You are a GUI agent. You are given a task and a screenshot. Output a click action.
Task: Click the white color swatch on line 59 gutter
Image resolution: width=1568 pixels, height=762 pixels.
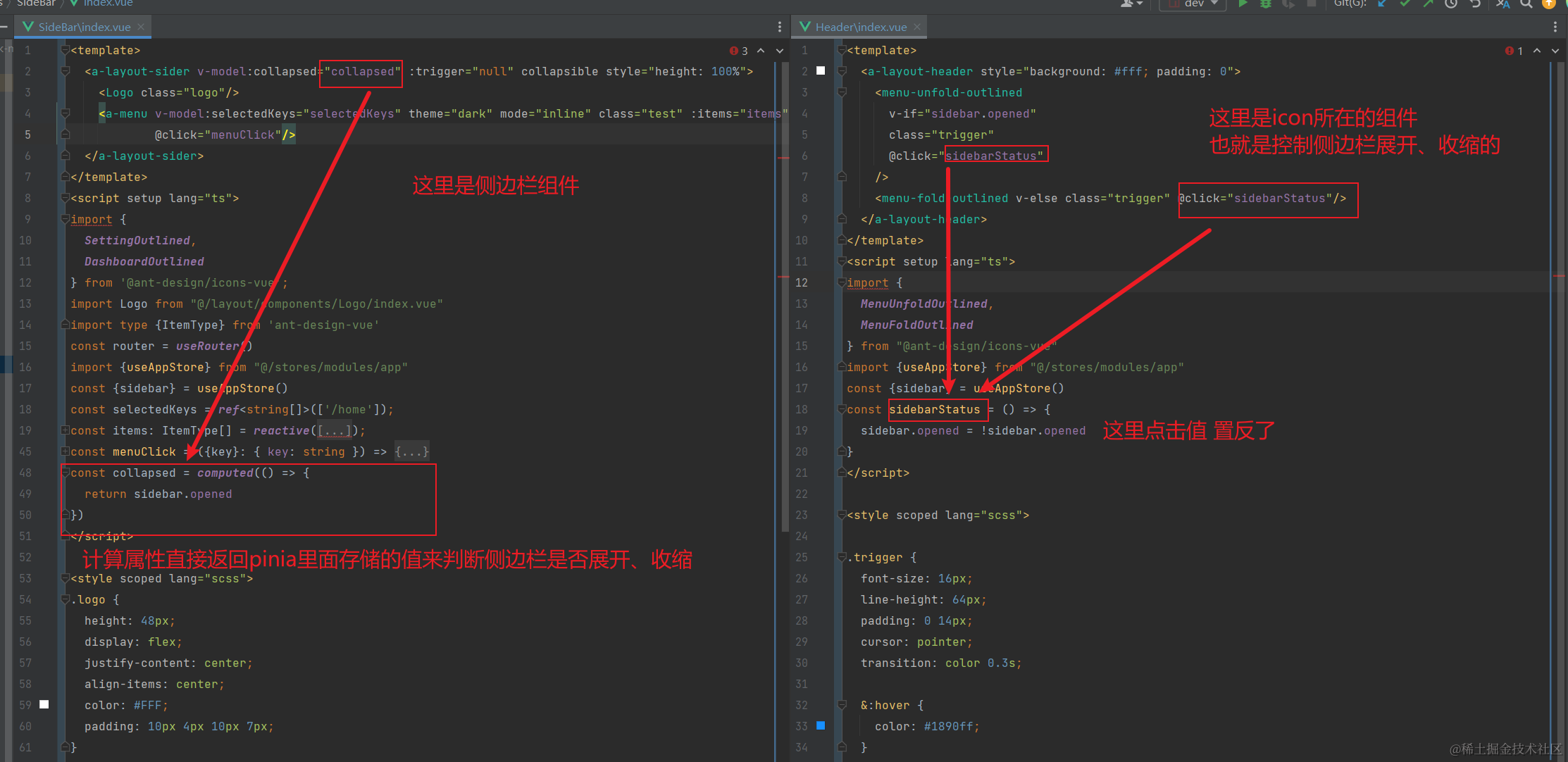pyautogui.click(x=44, y=704)
